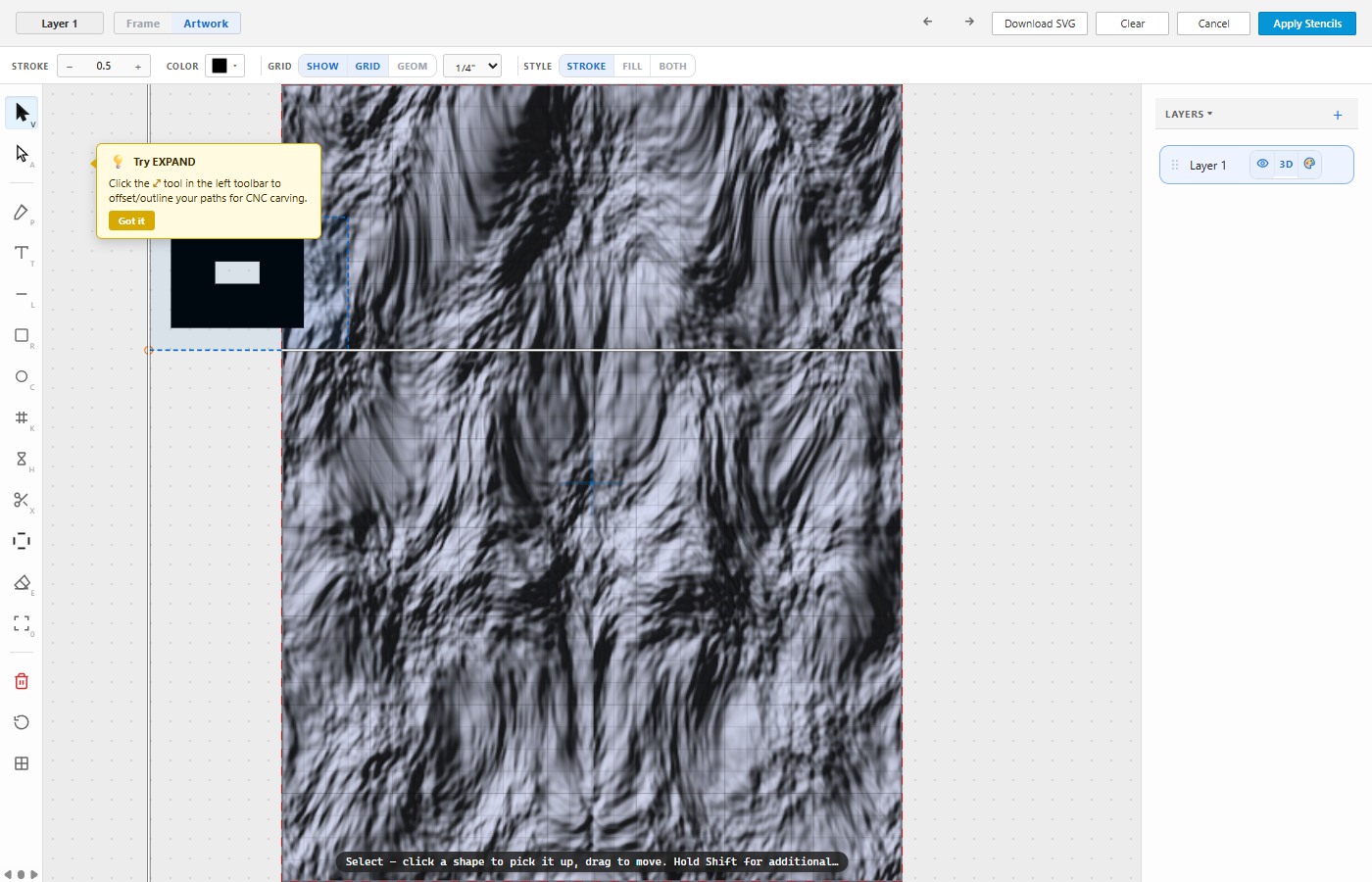Expand the LAYERS panel menu
This screenshot has width=1372, height=882.
coord(1189,115)
